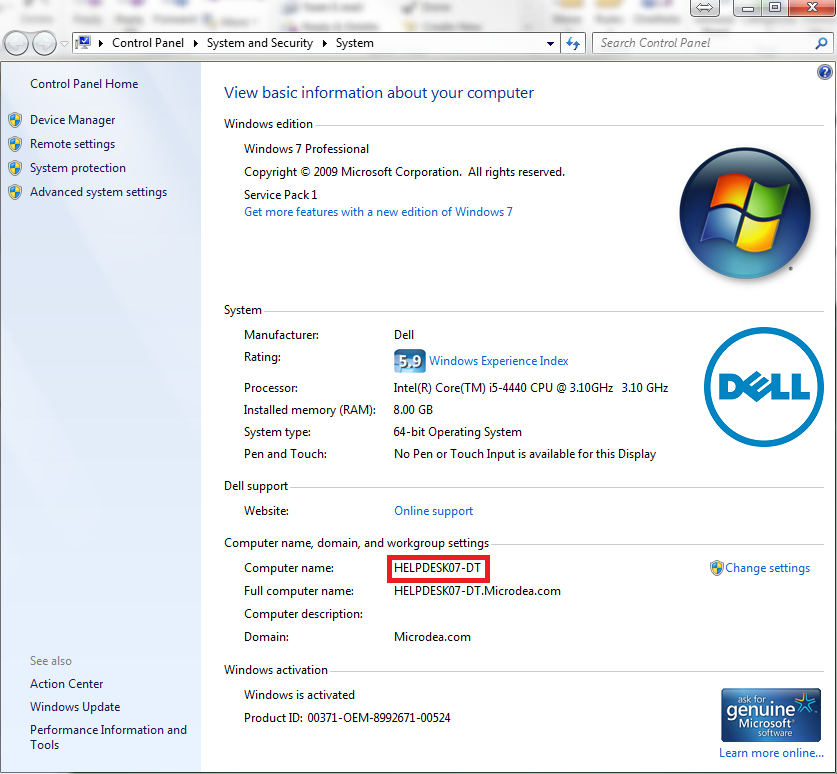Open Windows Update under See also
Viewport: 837px width, 774px height.
click(x=75, y=707)
